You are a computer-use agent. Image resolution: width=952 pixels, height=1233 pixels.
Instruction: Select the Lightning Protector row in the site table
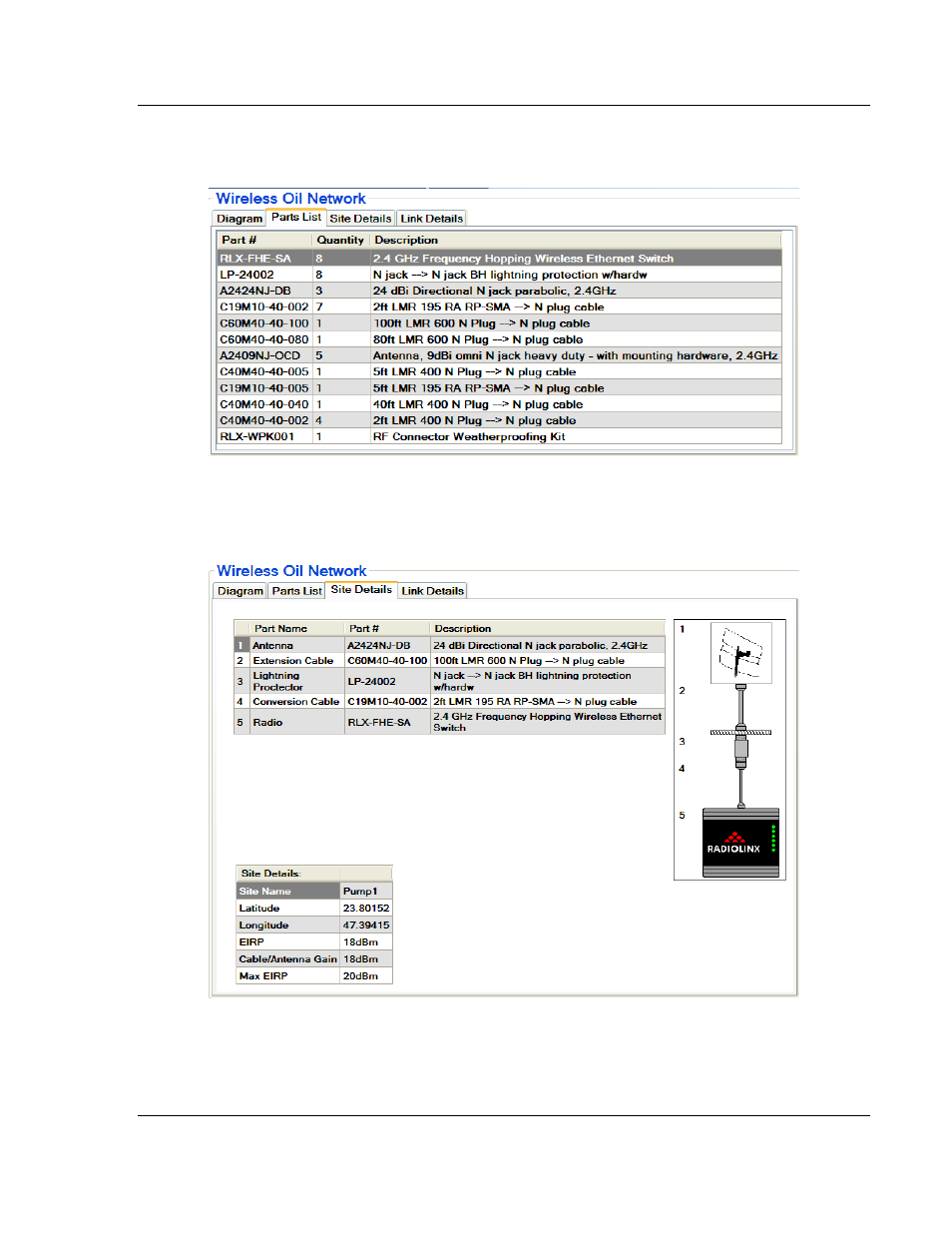point(449,681)
